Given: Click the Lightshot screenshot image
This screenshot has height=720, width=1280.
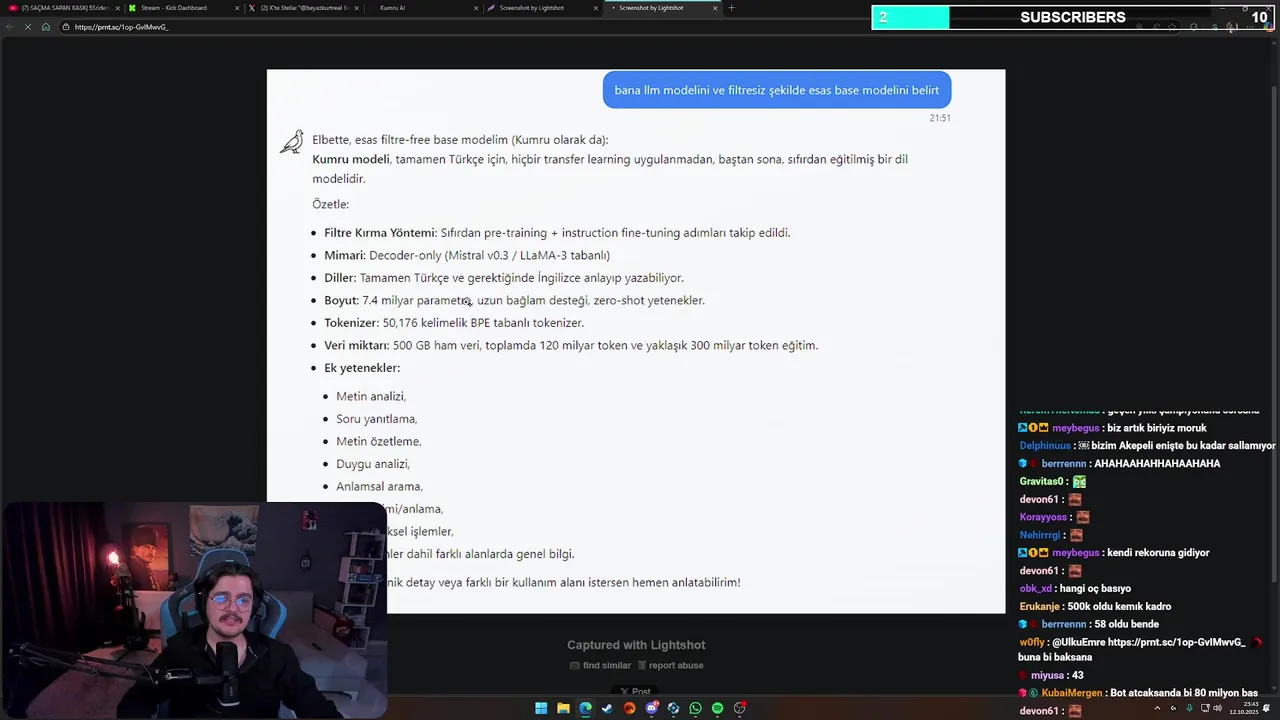Looking at the screenshot, I should 636,341.
